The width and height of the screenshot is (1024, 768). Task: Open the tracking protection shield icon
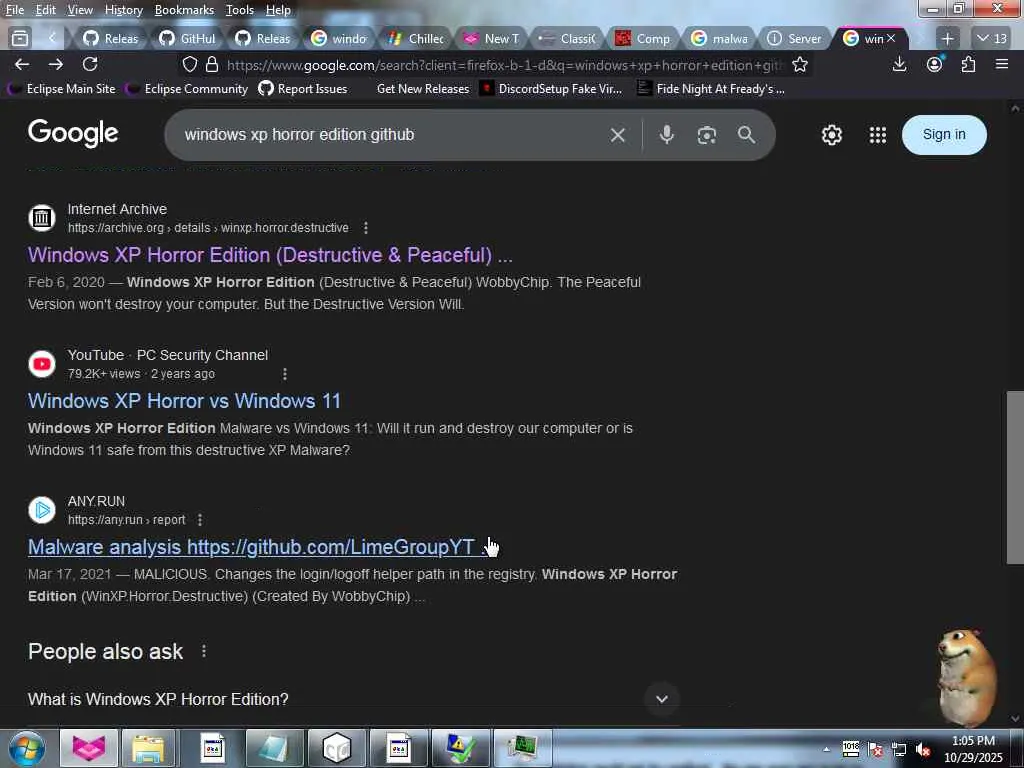point(190,65)
